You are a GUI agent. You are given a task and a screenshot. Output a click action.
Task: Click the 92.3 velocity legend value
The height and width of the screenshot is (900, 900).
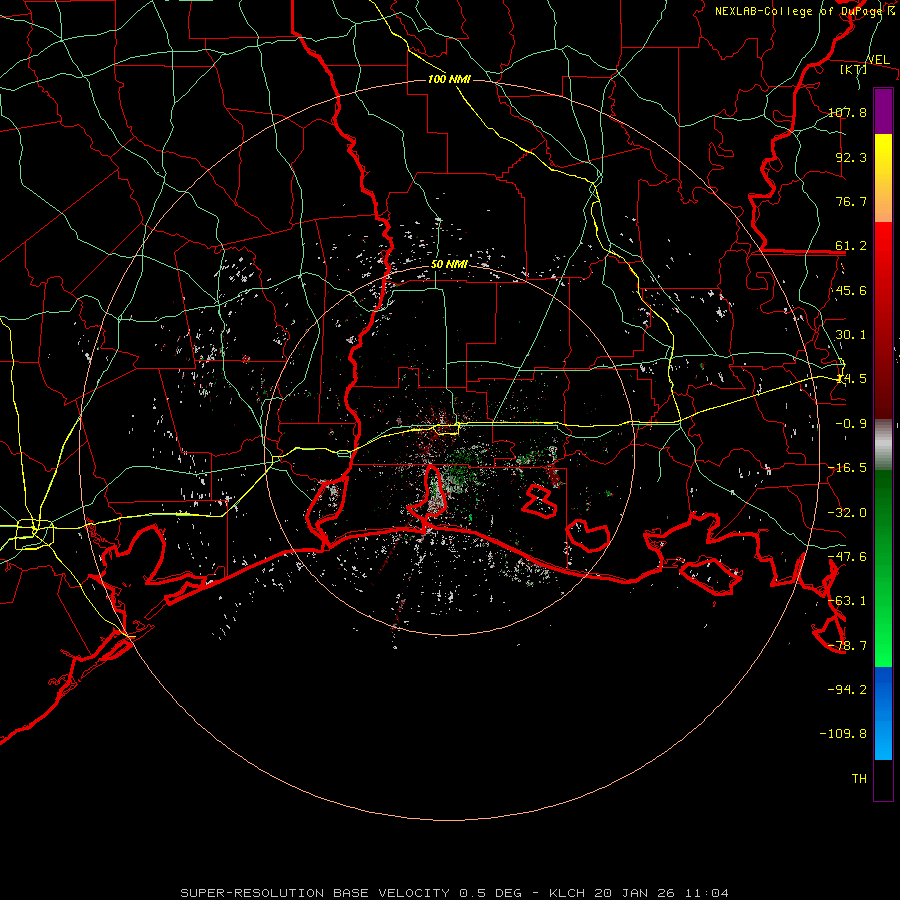pos(851,157)
